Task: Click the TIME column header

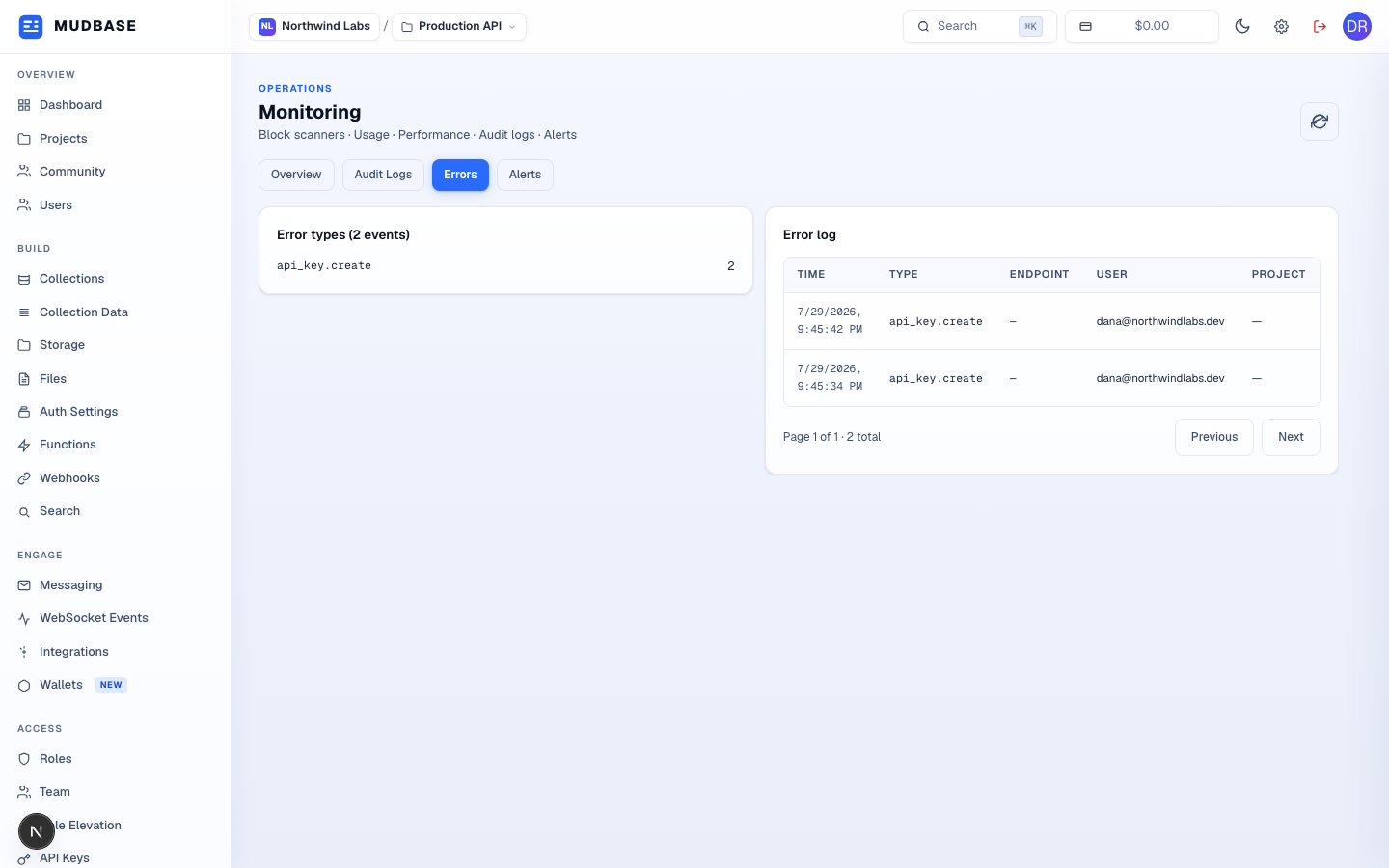Action: [x=811, y=275]
